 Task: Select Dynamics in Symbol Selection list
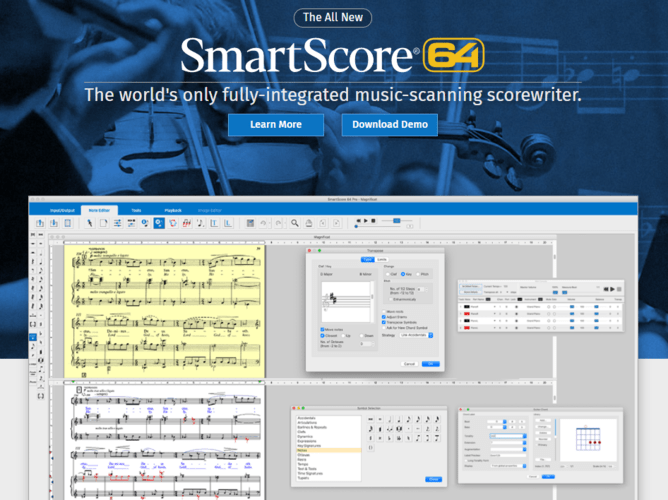tap(305, 436)
